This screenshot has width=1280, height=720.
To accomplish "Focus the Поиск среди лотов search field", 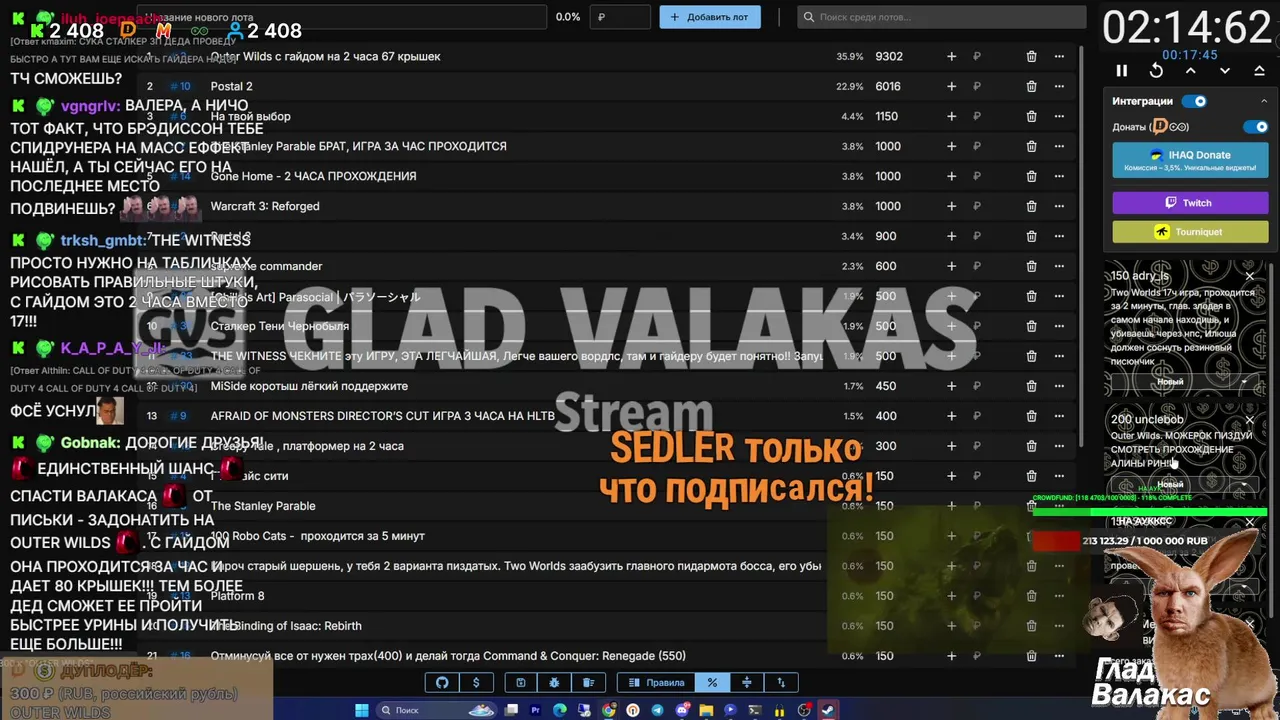I will click(941, 17).
